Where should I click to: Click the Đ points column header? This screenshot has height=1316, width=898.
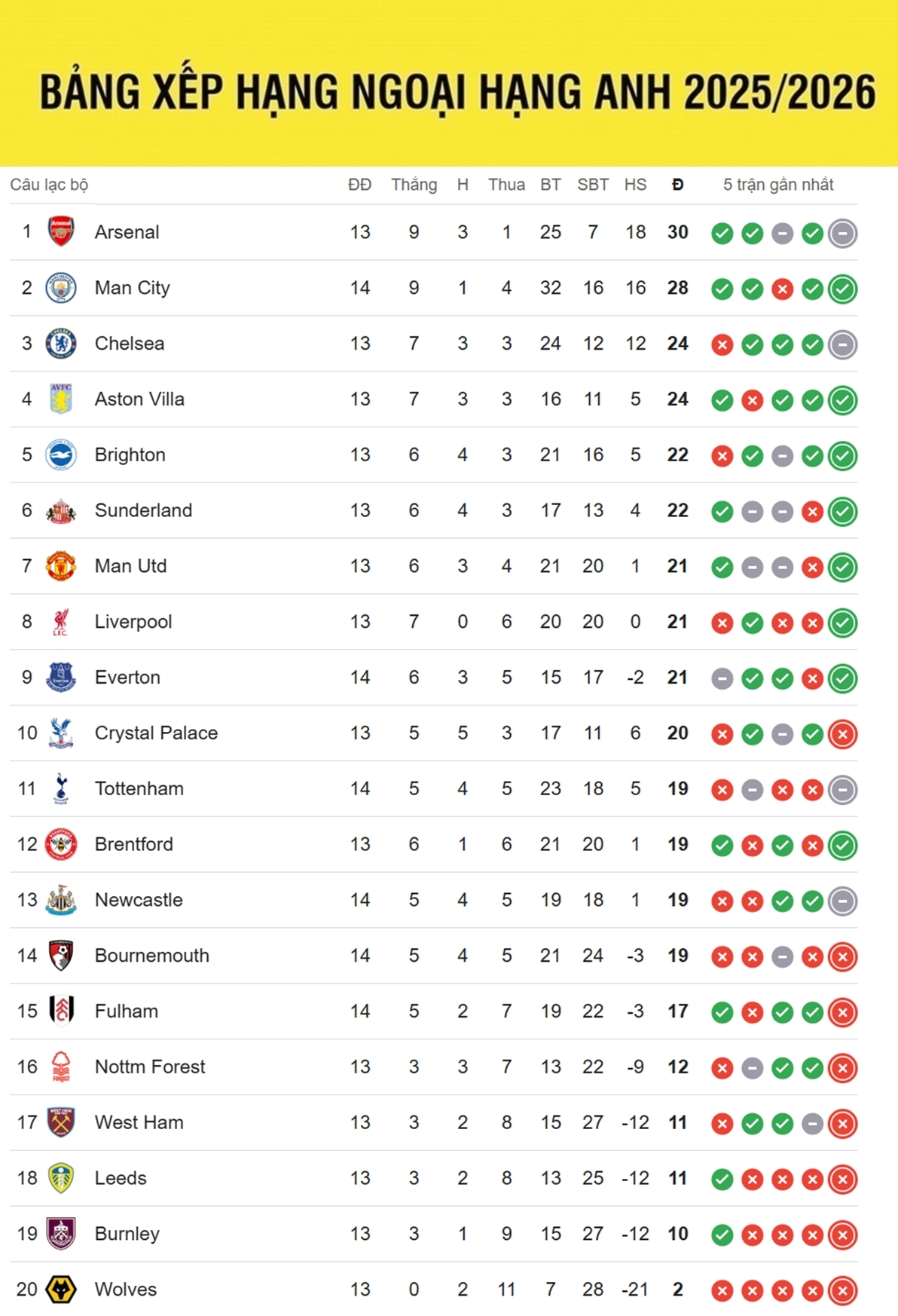click(677, 185)
